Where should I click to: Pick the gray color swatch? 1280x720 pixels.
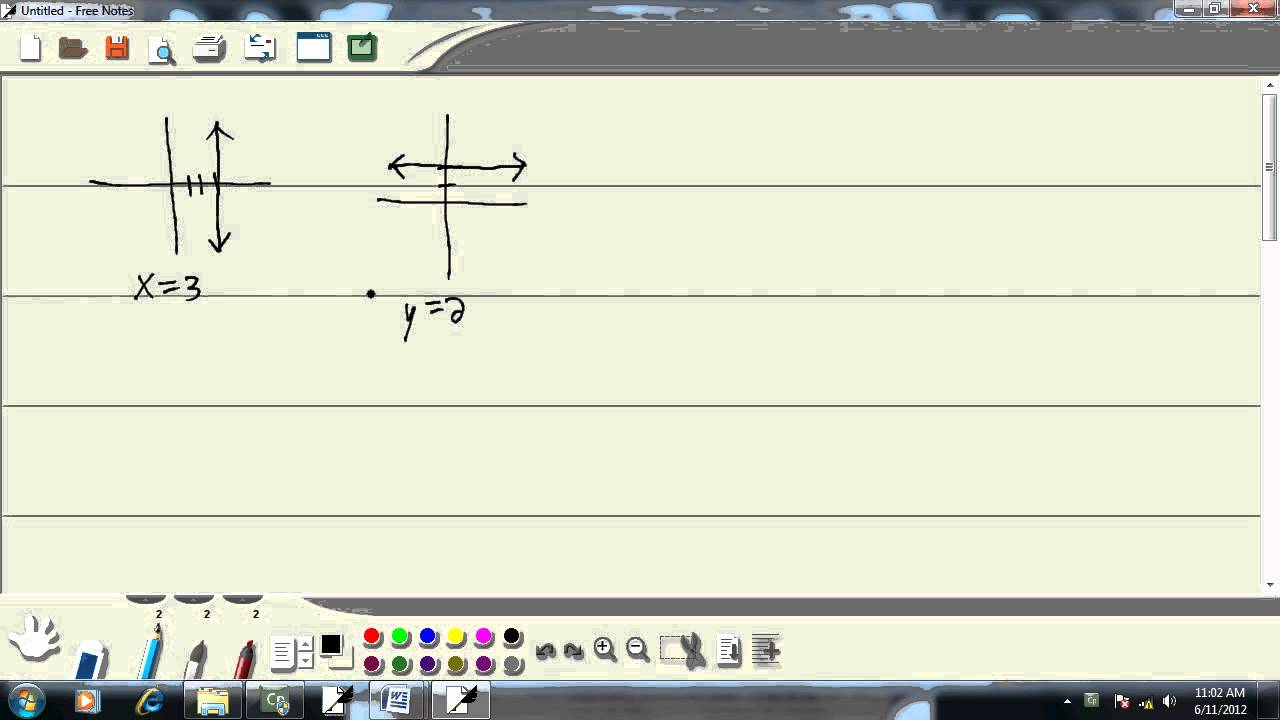[512, 664]
